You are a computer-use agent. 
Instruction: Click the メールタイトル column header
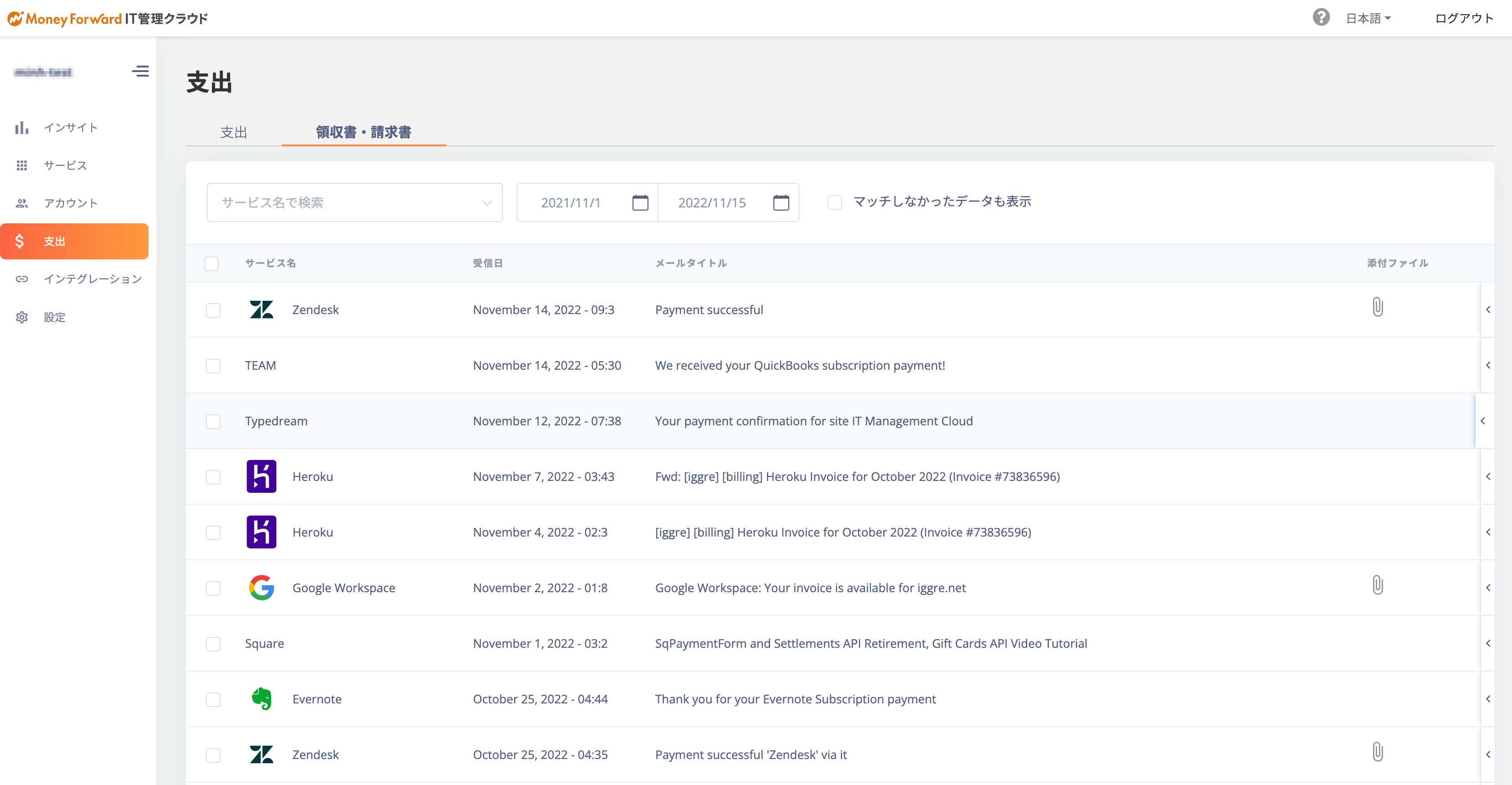tap(691, 263)
